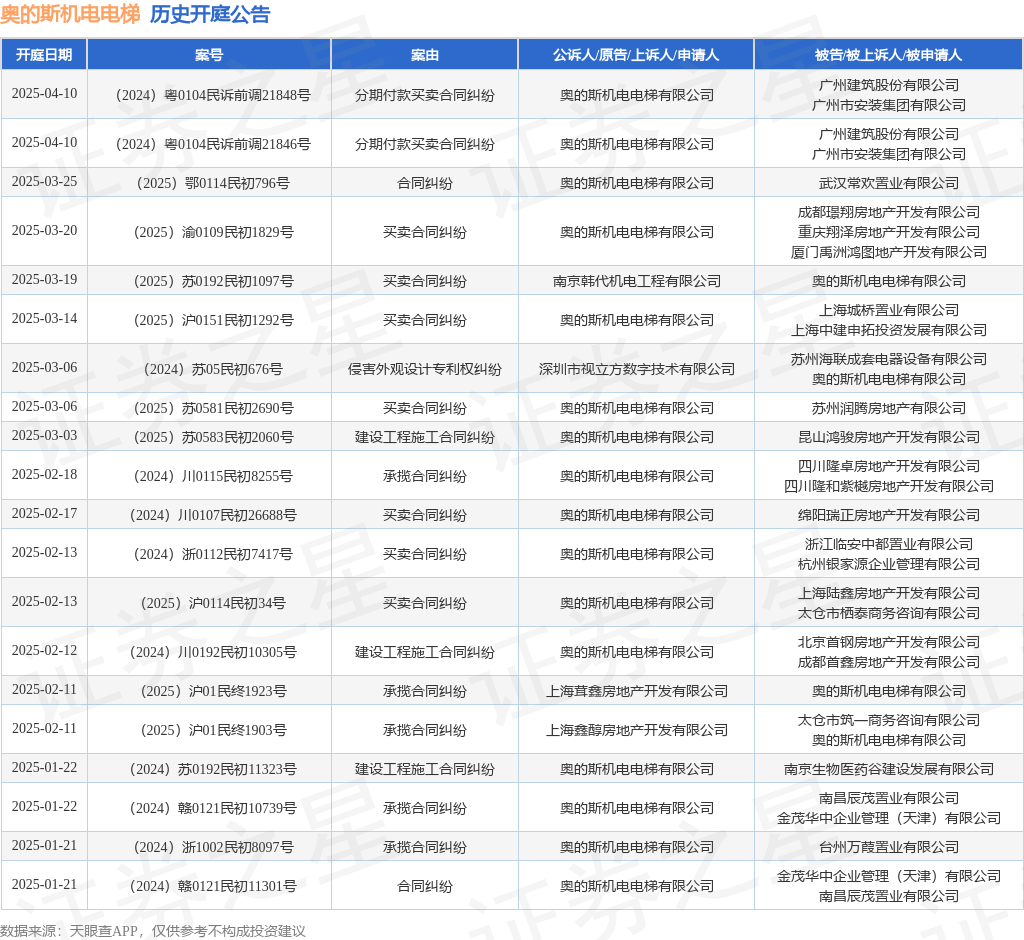Image resolution: width=1024 pixels, height=940 pixels.
Task: Click the date 2025-03-19
Action: [44, 280]
